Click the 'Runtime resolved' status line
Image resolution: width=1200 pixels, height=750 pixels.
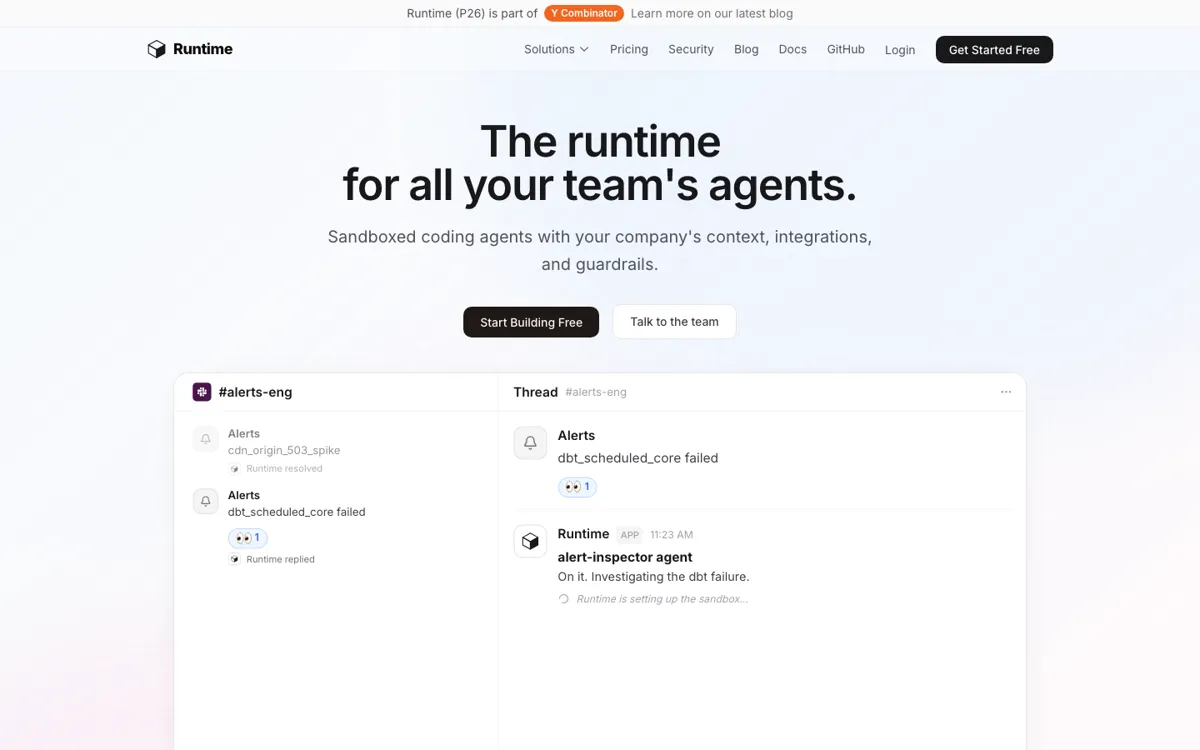276,468
